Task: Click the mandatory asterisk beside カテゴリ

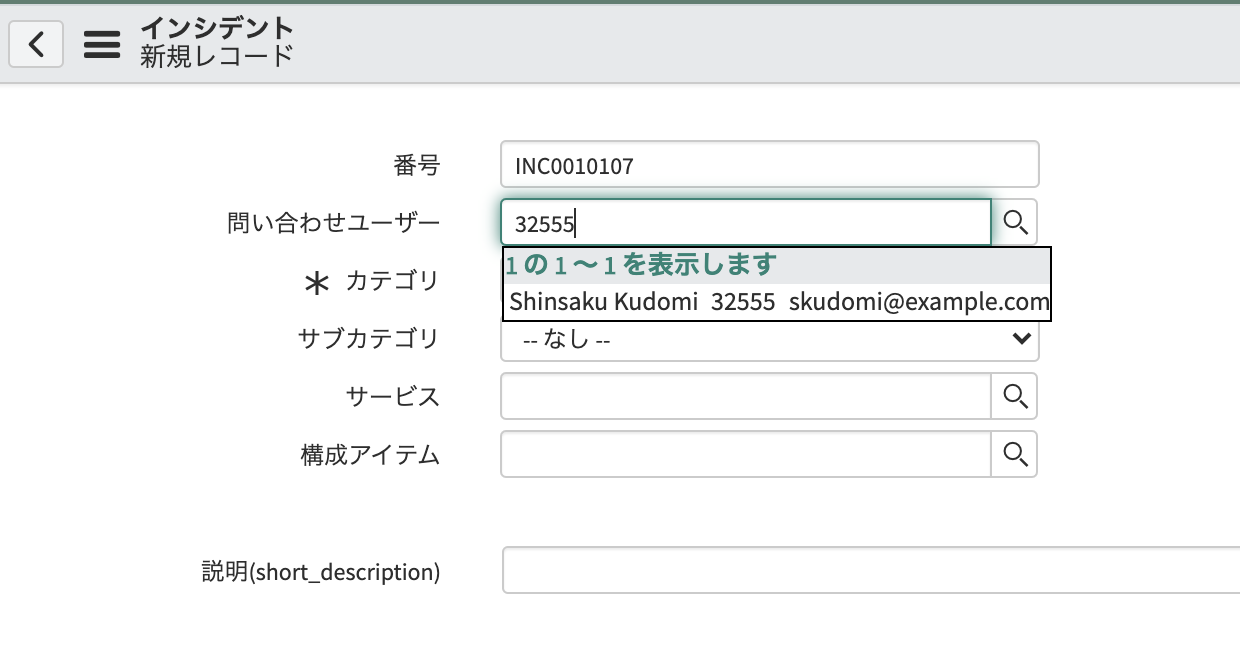Action: [x=316, y=284]
